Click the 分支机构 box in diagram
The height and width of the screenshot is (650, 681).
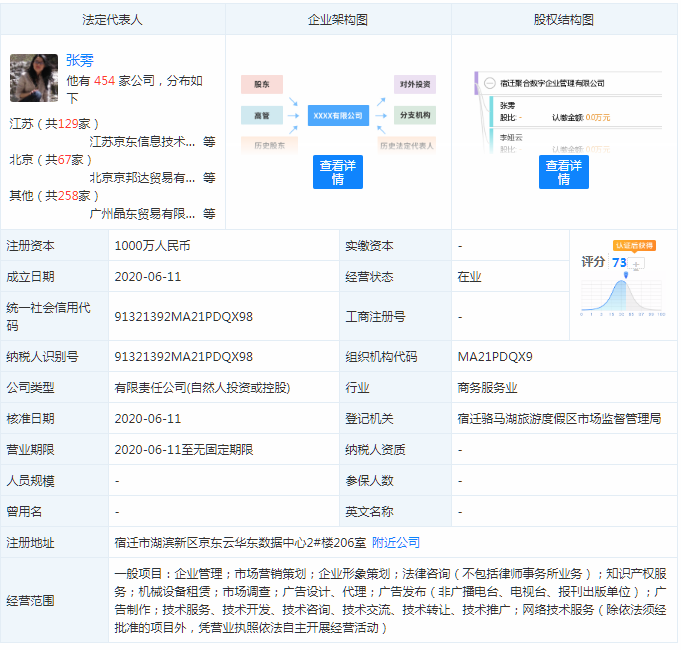pyautogui.click(x=415, y=115)
